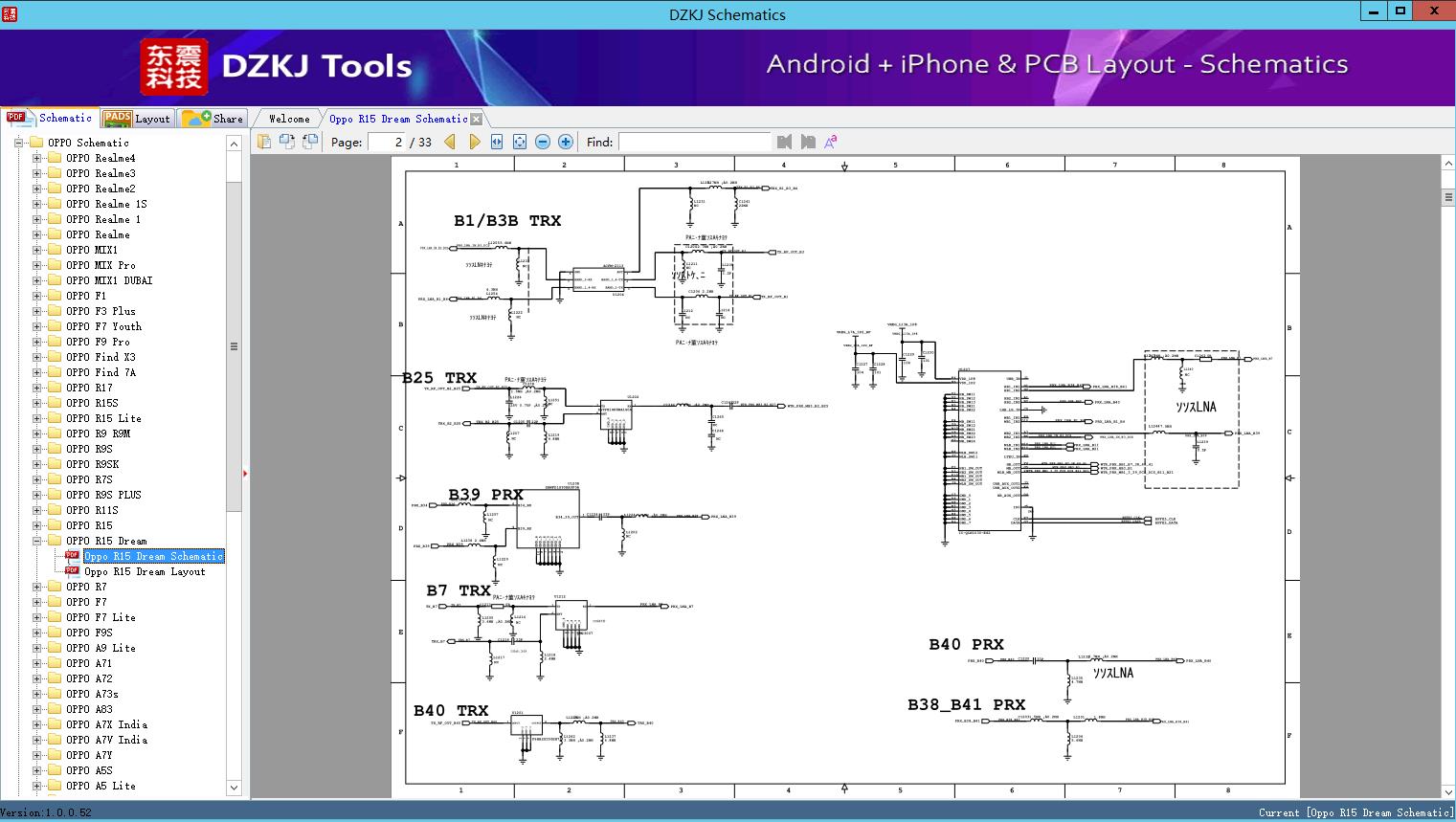The width and height of the screenshot is (1456, 822).
Task: Open the Share tab
Action: 214,119
